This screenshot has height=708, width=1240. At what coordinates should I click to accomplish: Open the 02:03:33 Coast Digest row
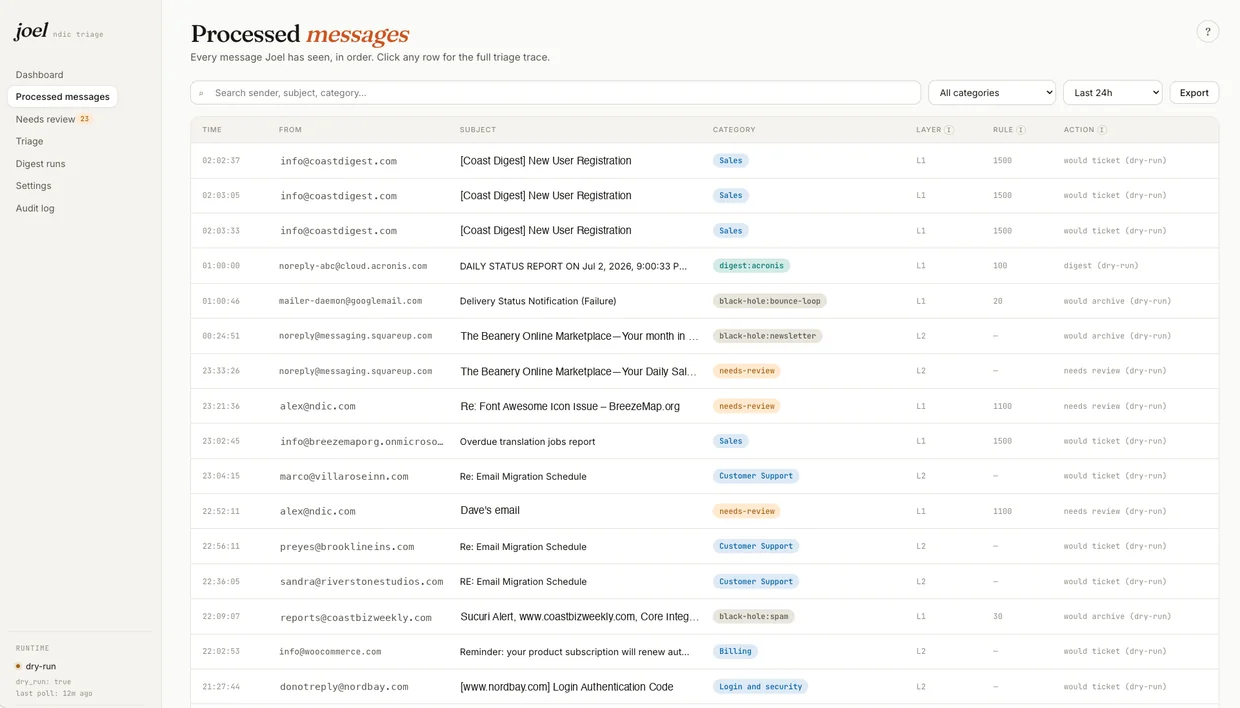click(705, 231)
